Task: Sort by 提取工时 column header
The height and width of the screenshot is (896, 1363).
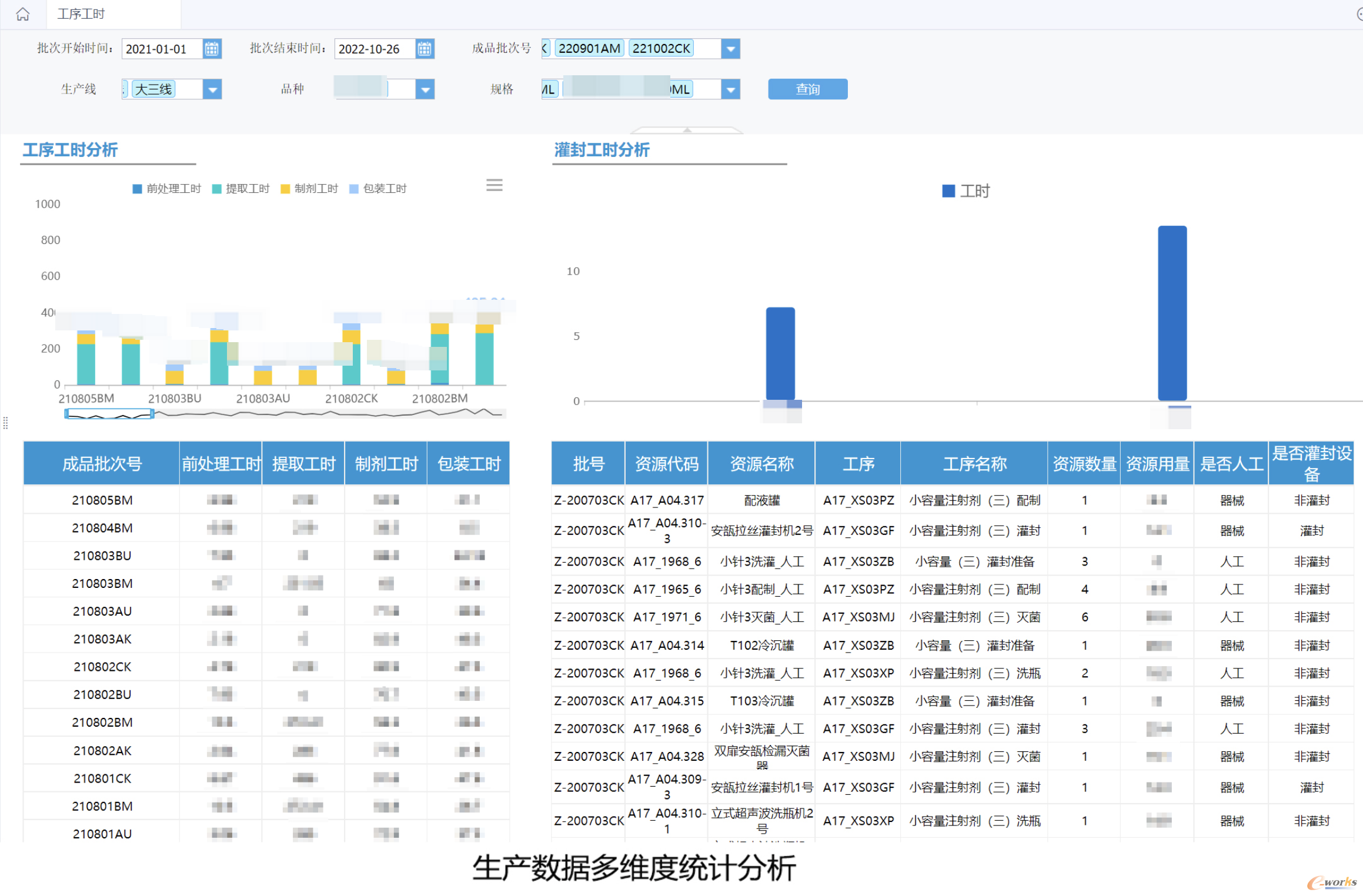Action: (303, 464)
